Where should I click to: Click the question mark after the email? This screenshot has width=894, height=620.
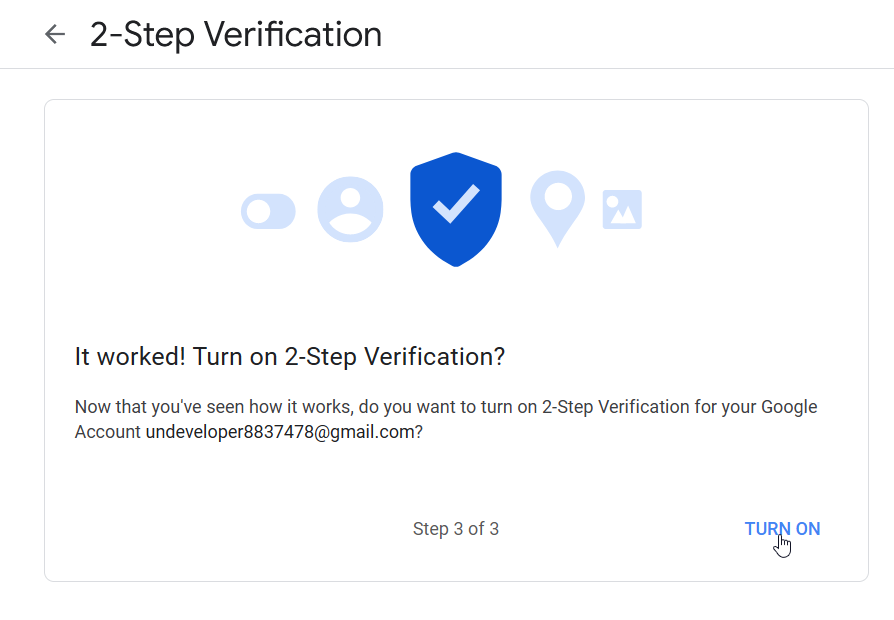coord(418,432)
